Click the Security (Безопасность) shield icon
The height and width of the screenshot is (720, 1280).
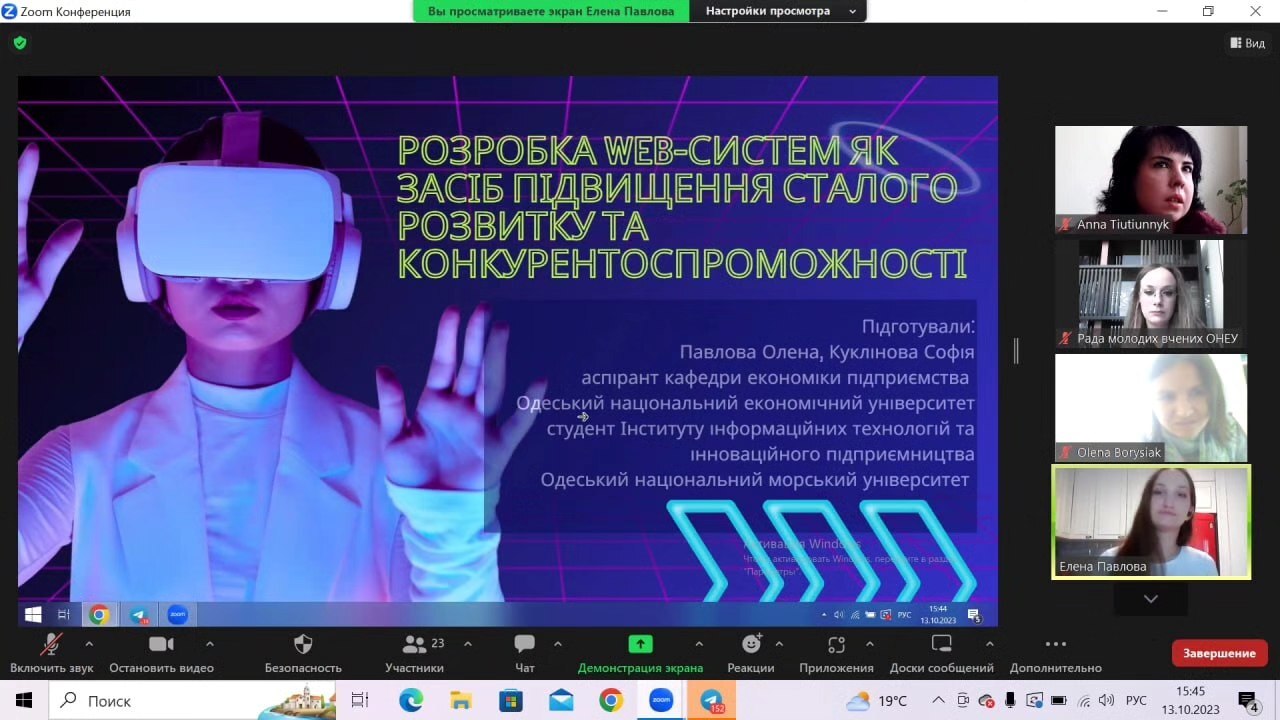tap(303, 644)
